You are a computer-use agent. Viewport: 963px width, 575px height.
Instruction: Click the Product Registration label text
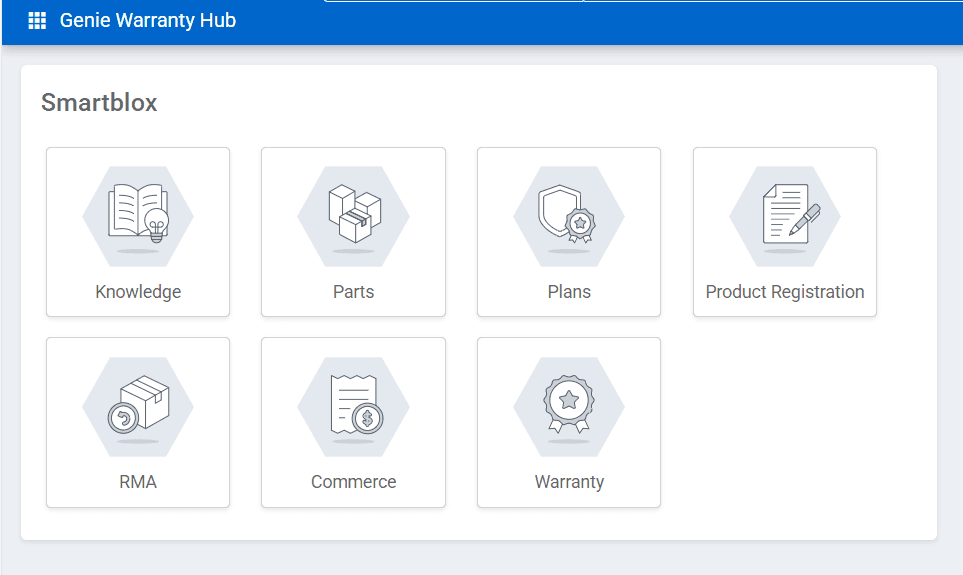785,292
